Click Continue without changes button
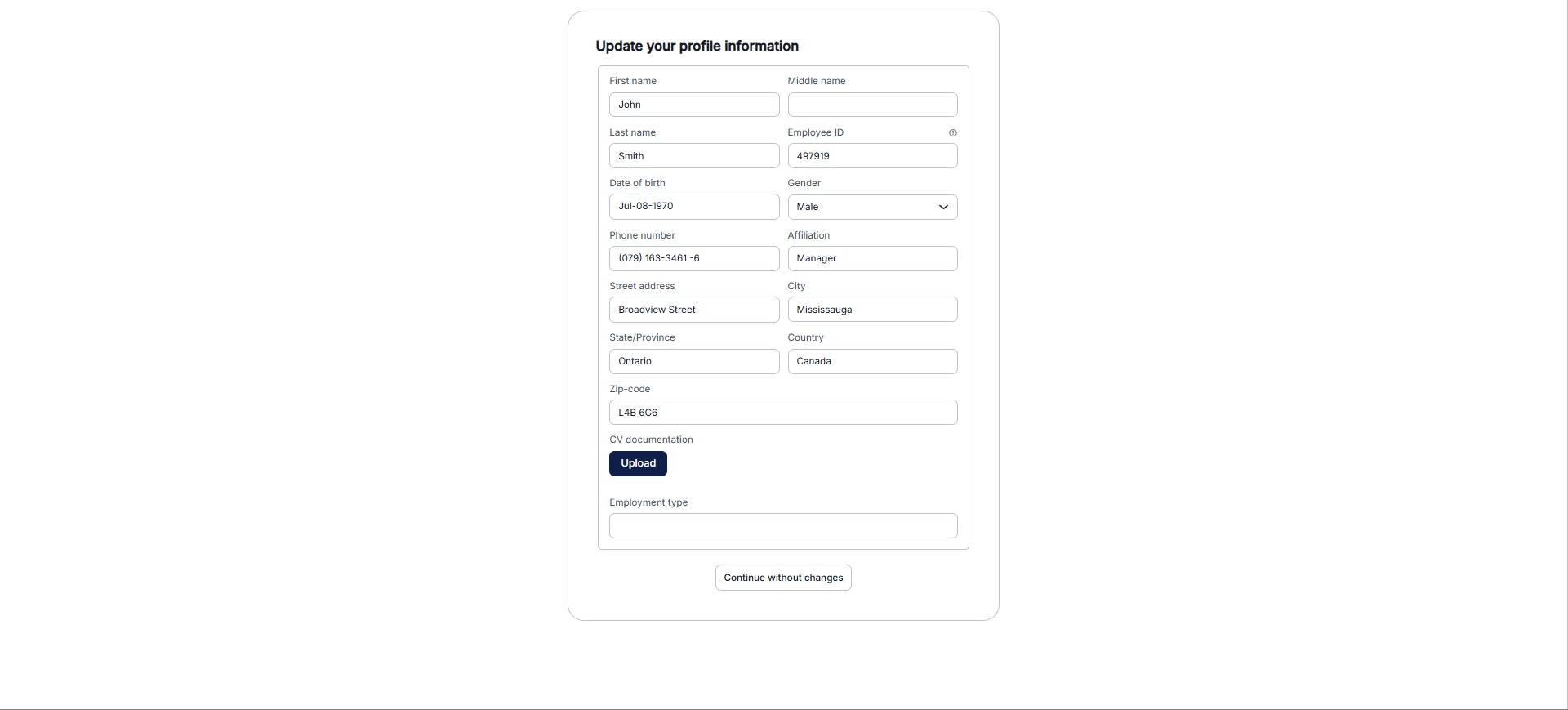1568x710 pixels. [783, 578]
